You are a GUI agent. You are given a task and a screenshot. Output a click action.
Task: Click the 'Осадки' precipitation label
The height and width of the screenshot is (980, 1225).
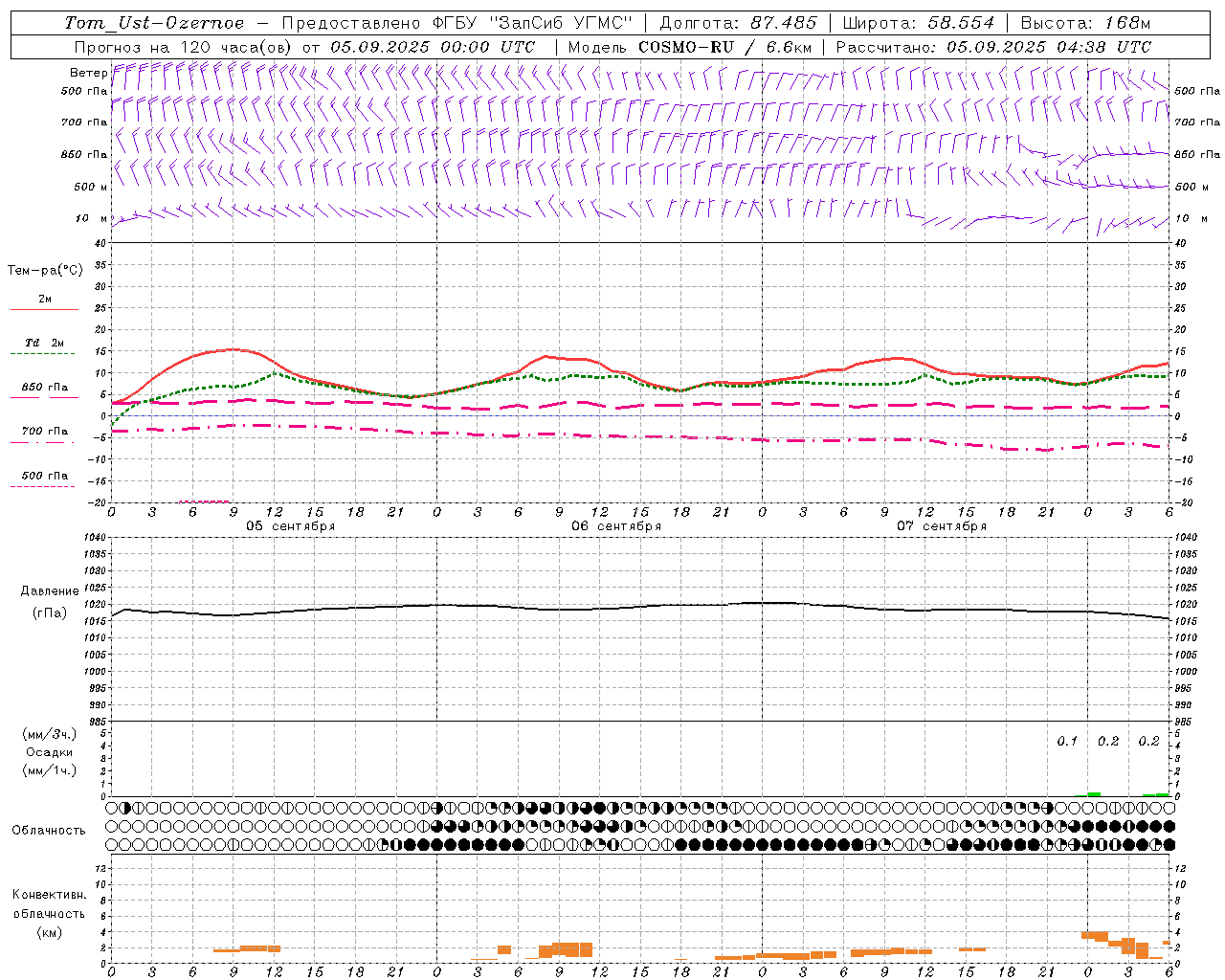pyautogui.click(x=50, y=752)
